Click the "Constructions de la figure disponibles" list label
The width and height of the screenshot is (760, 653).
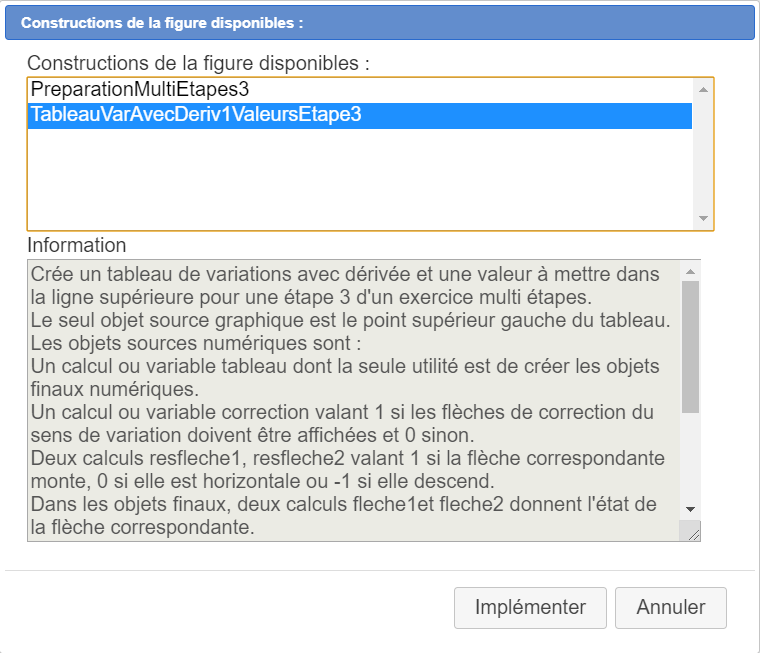click(x=198, y=63)
